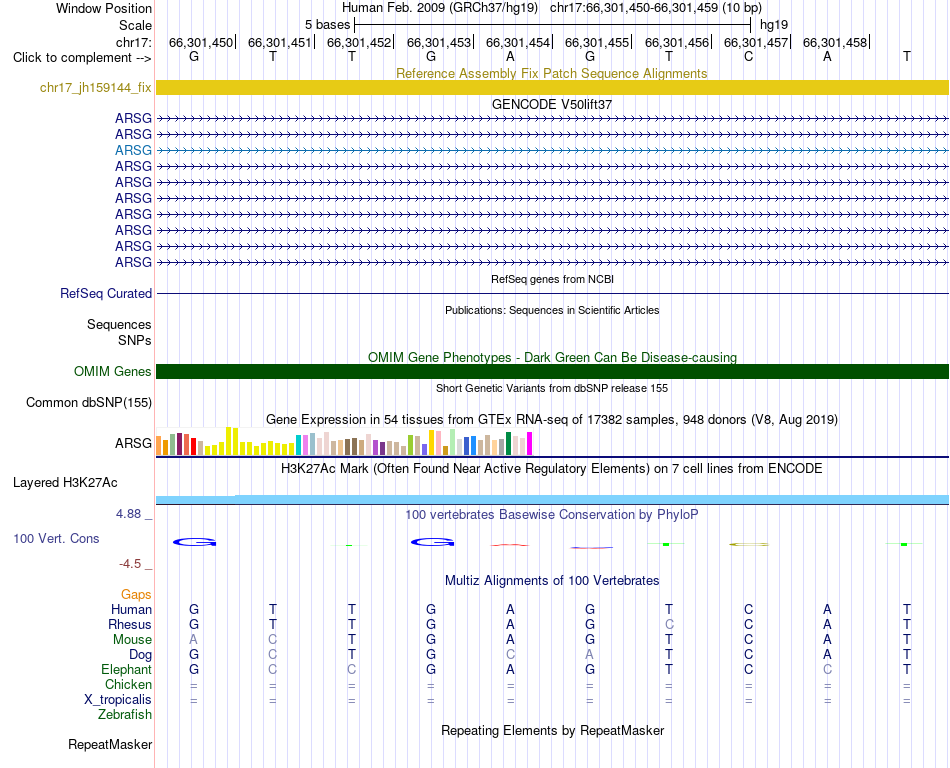Click the Dog species row label
This screenshot has height=768, width=950.
point(140,655)
